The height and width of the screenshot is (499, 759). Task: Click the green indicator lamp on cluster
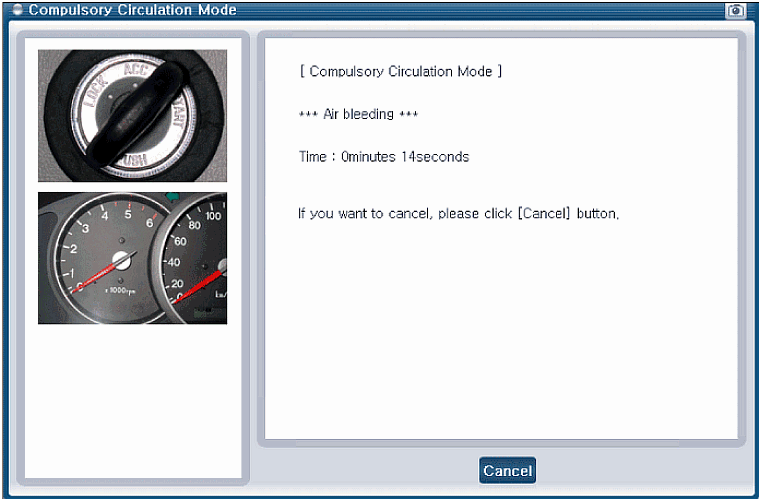click(172, 196)
